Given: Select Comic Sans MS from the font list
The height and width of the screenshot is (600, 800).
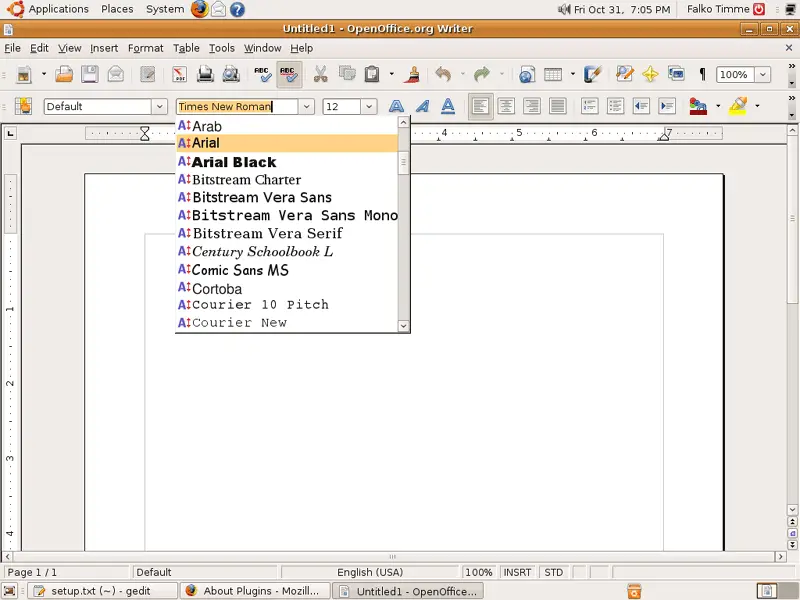Looking at the screenshot, I should point(287,270).
